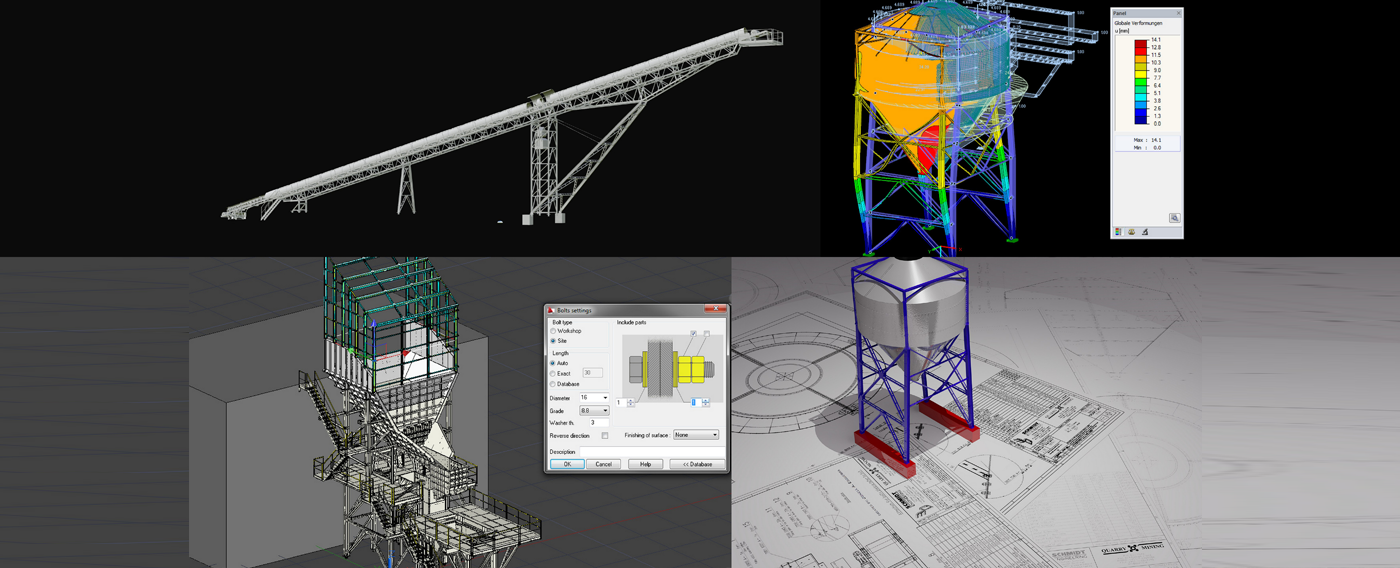This screenshot has height=568, width=1400.
Task: Click the rightmost icon in panel footer
Action: 1145,232
